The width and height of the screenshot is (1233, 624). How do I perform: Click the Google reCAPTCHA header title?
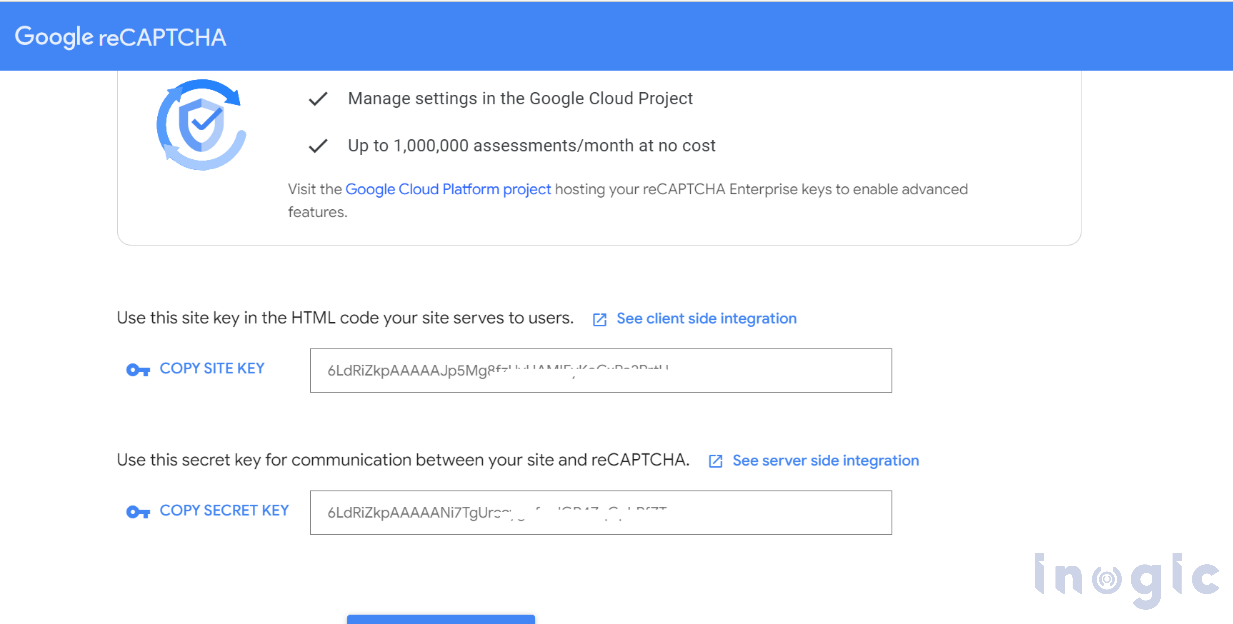(120, 37)
